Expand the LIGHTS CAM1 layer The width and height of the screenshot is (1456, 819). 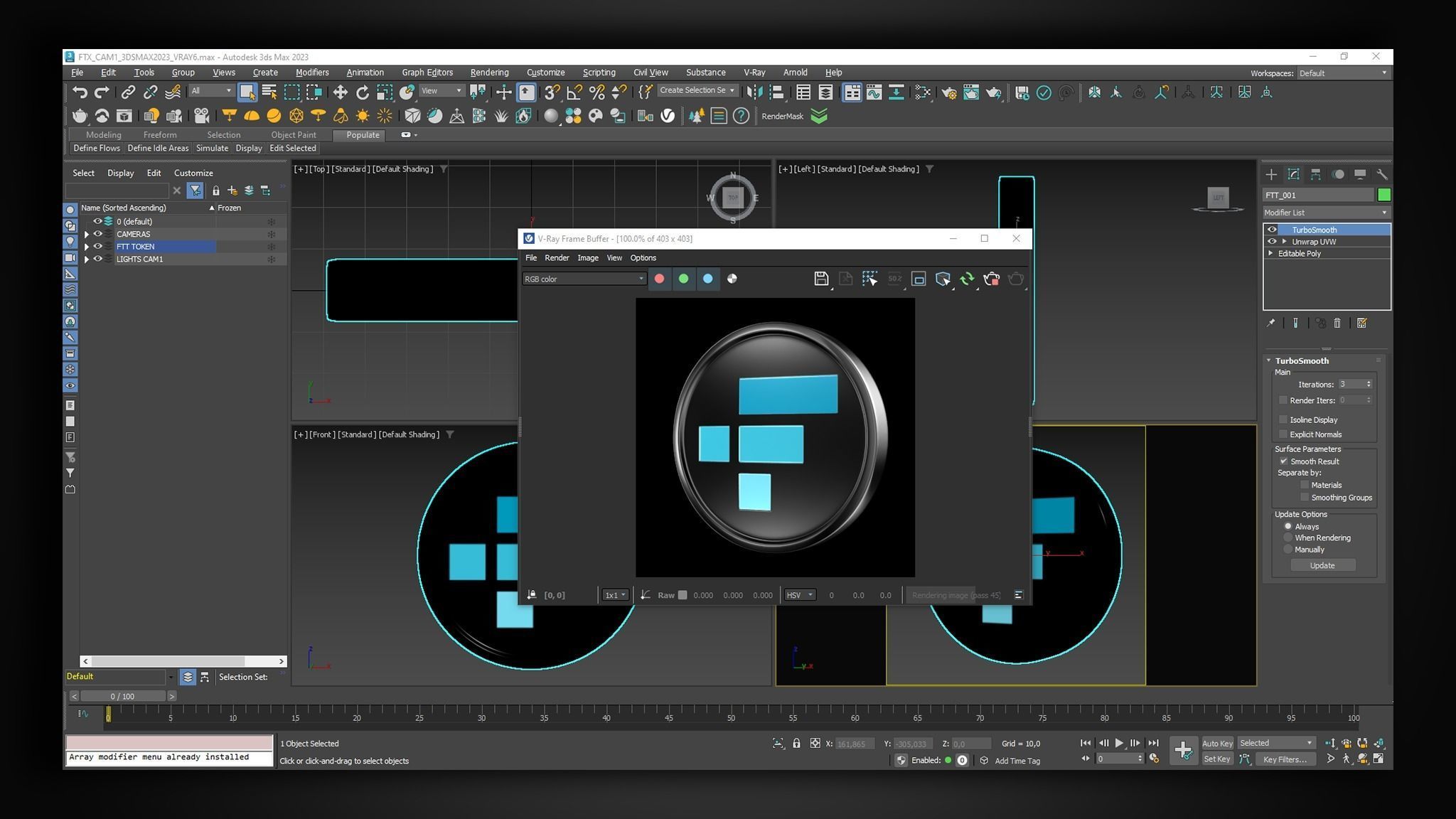(x=87, y=259)
